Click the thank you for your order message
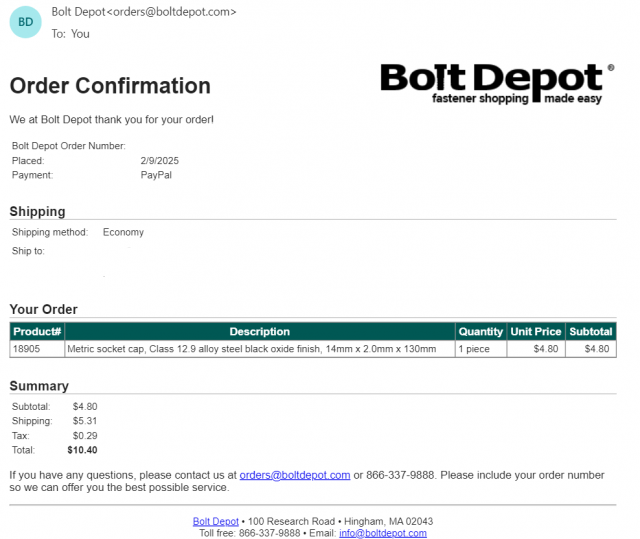The height and width of the screenshot is (539, 640). [111, 120]
